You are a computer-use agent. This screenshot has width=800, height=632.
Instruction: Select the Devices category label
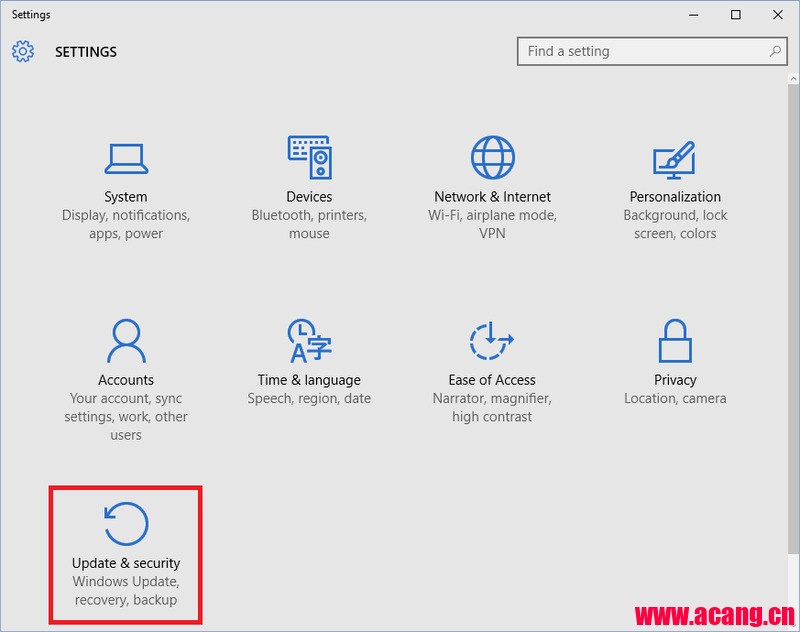pos(309,197)
